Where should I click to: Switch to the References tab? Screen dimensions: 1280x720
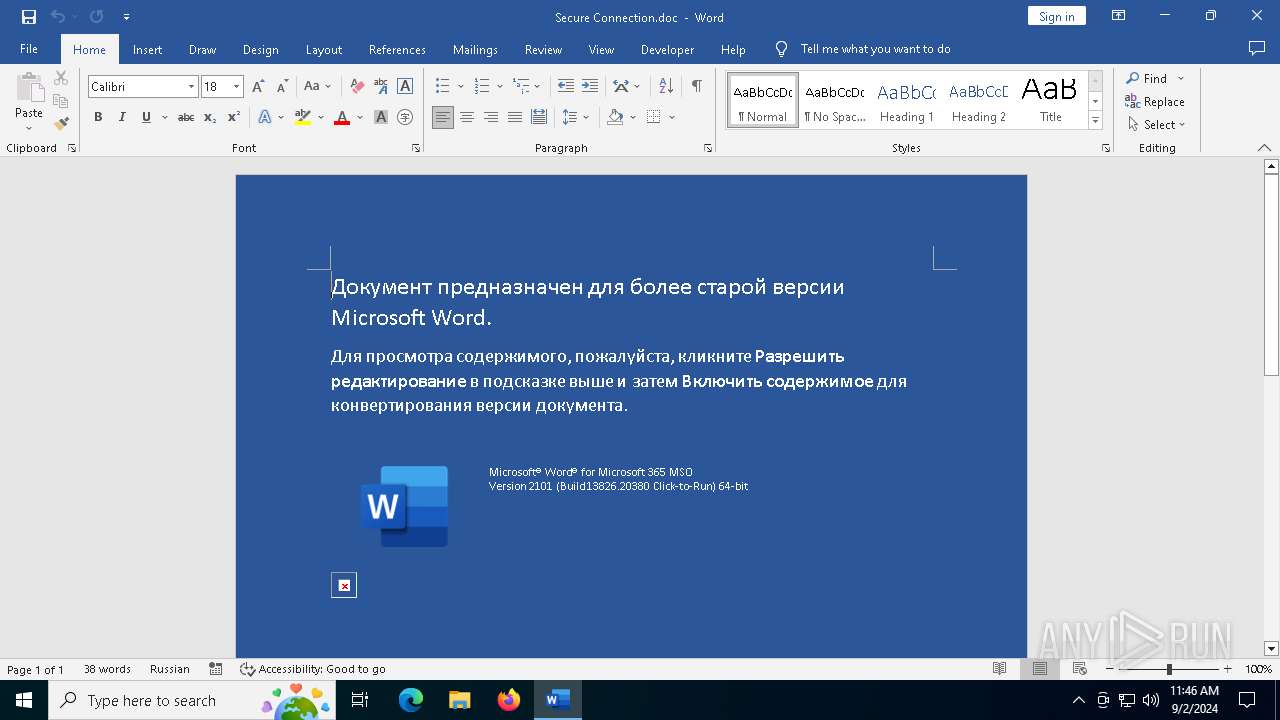397,49
